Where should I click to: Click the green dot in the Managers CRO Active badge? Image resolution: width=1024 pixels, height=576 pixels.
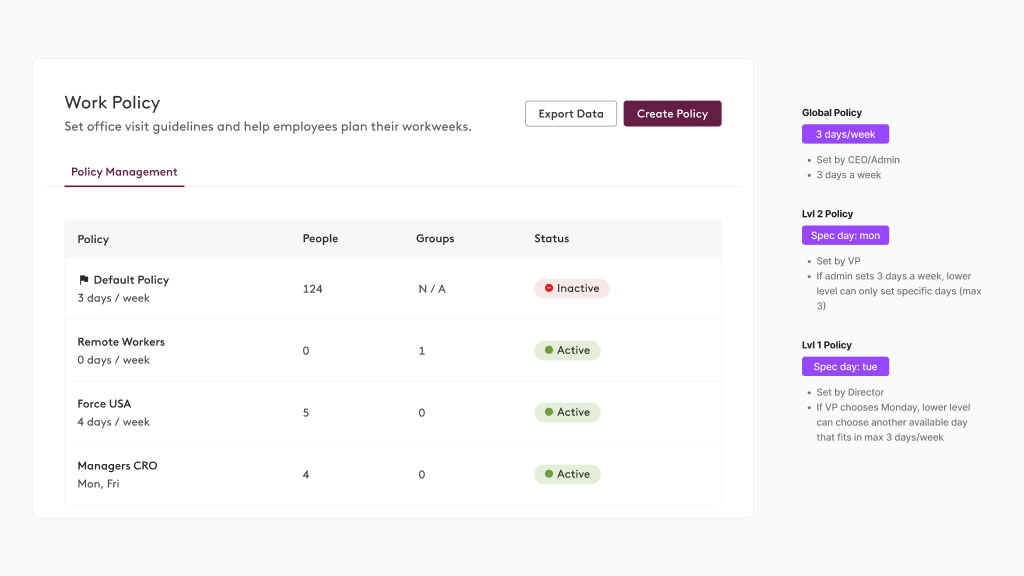pyautogui.click(x=548, y=475)
